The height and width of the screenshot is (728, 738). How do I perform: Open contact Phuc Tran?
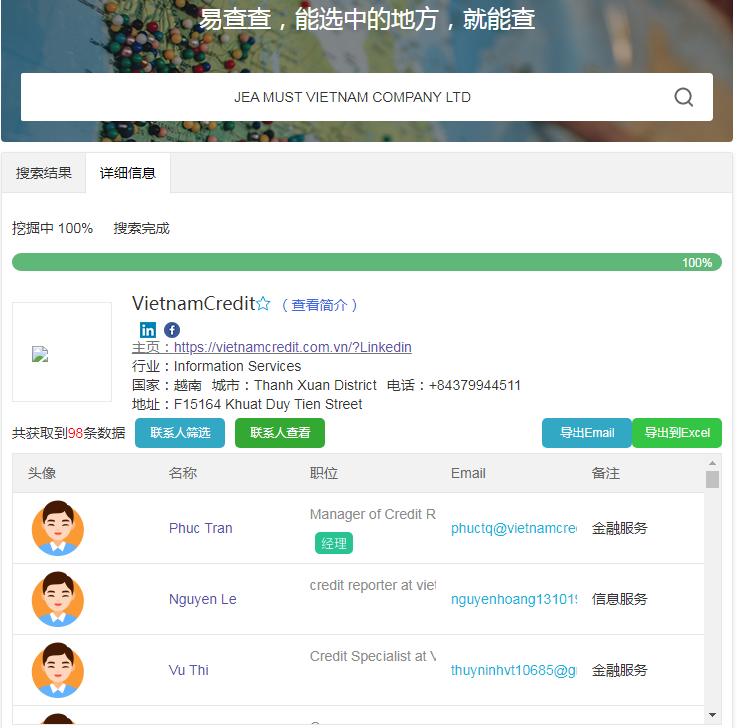201,528
